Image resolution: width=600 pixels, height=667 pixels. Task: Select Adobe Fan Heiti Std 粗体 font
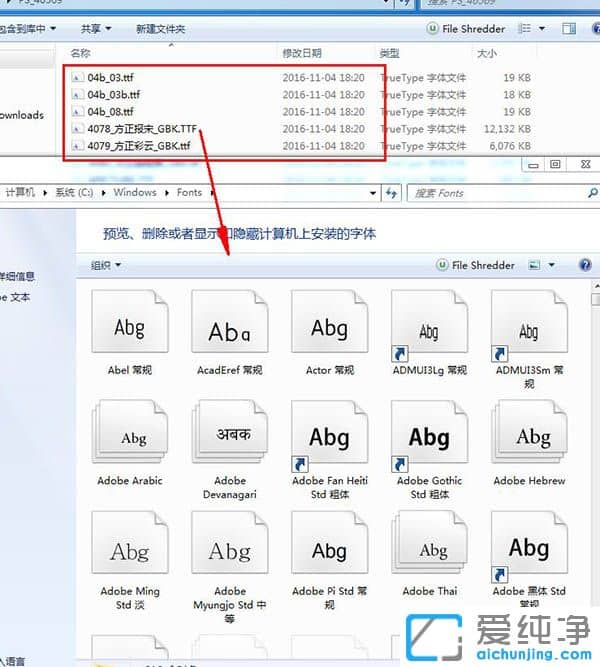tap(329, 436)
